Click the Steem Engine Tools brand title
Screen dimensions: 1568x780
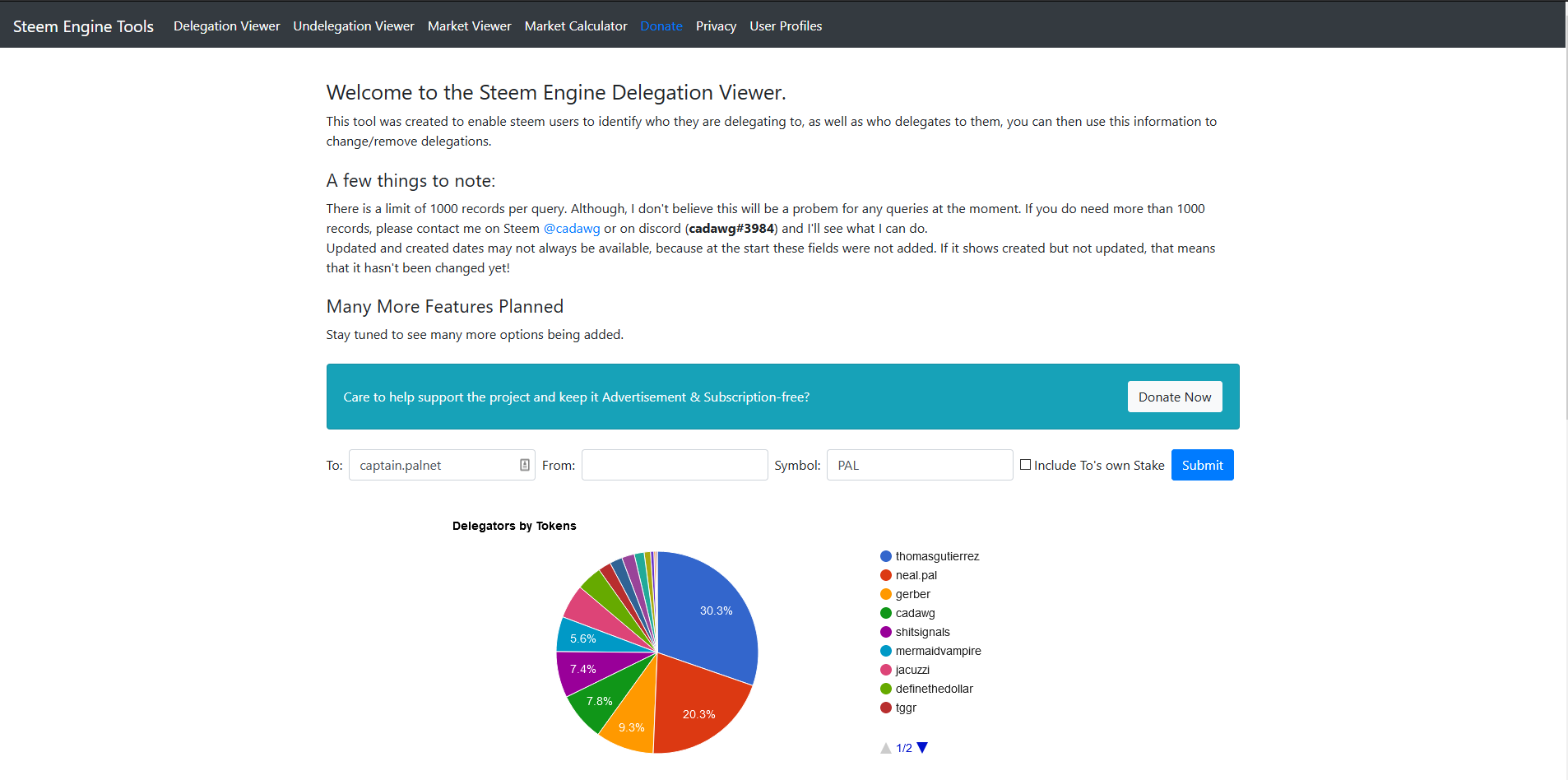pos(83,26)
